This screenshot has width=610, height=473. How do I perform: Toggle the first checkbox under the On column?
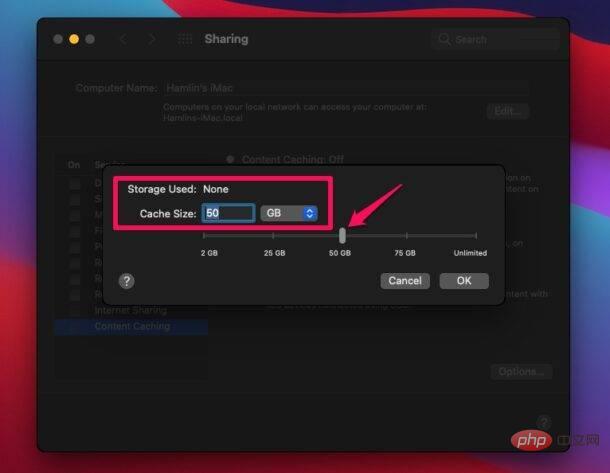click(x=74, y=185)
